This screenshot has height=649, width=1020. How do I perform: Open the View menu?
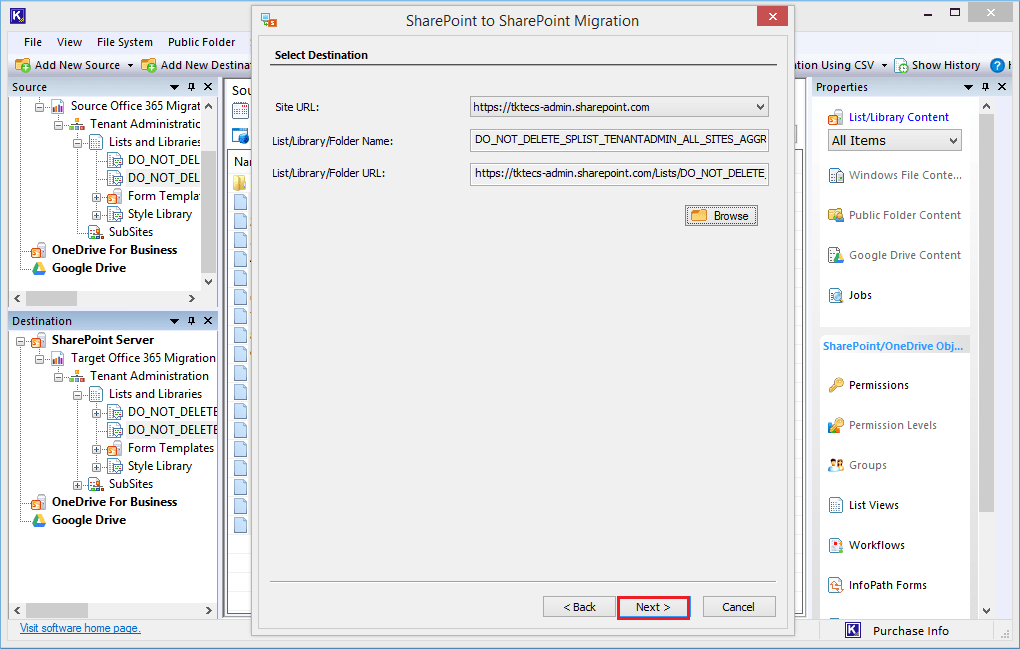click(x=69, y=42)
